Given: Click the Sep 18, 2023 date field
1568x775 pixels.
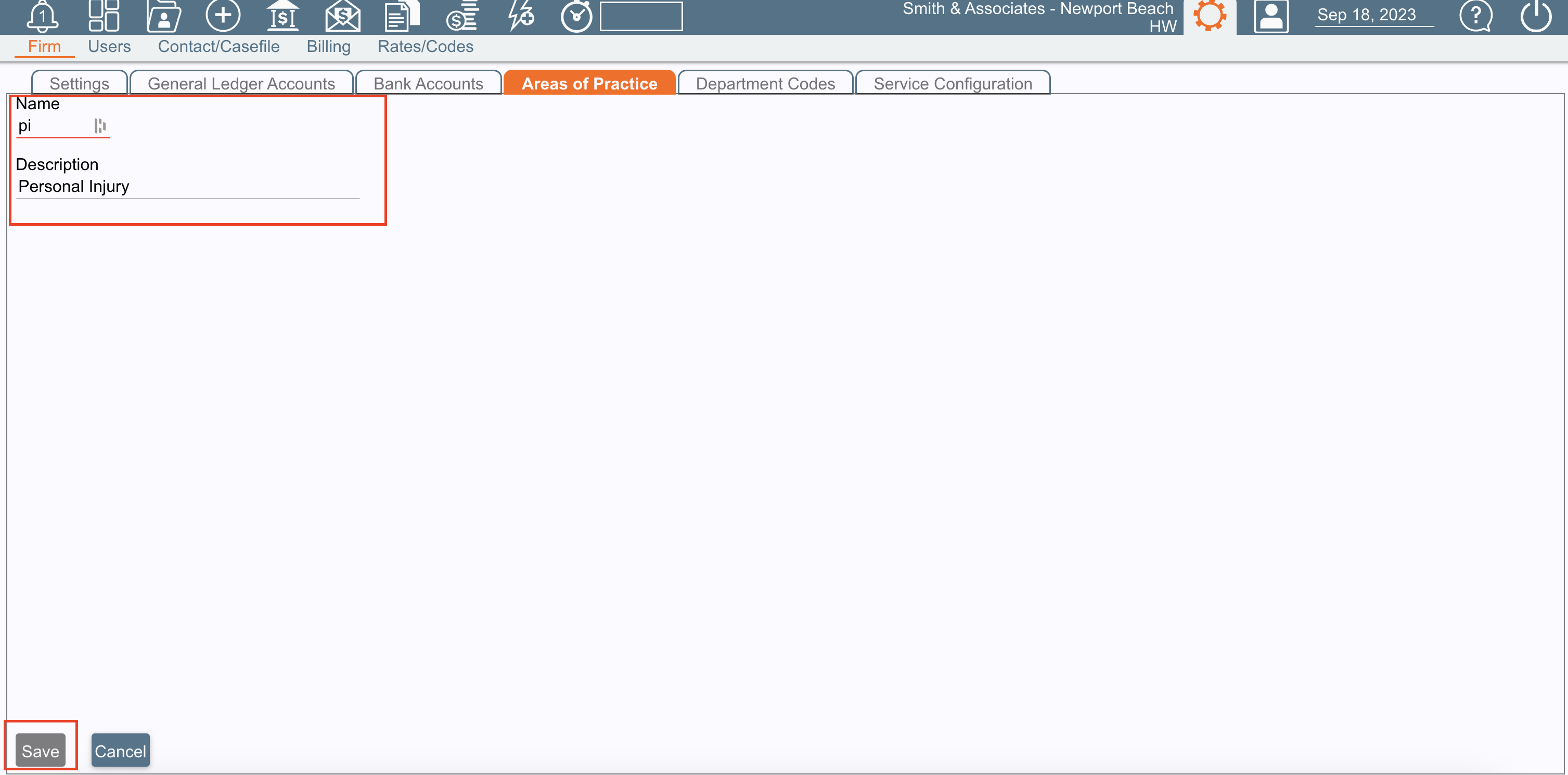Looking at the screenshot, I should [x=1374, y=15].
